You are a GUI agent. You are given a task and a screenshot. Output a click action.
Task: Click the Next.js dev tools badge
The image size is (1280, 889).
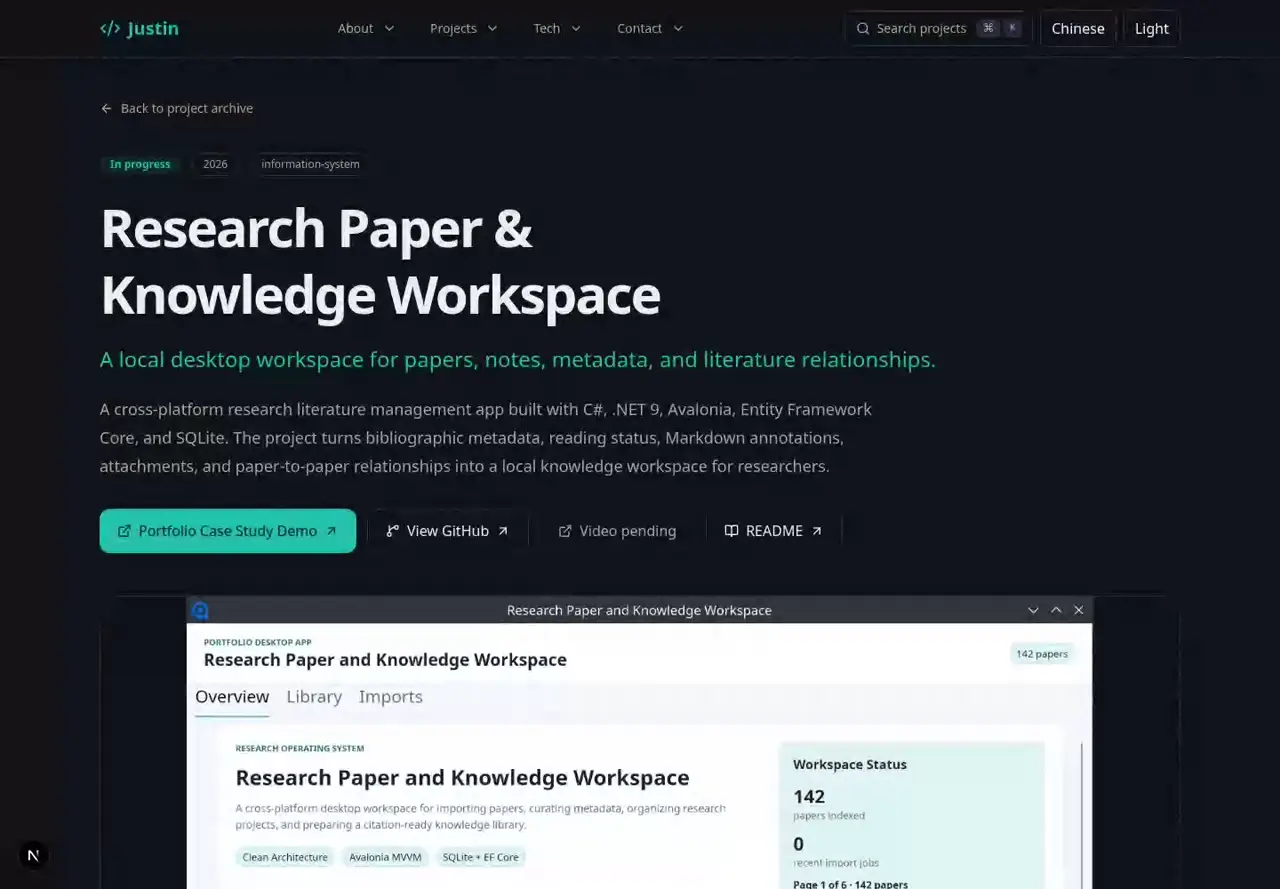coord(34,855)
